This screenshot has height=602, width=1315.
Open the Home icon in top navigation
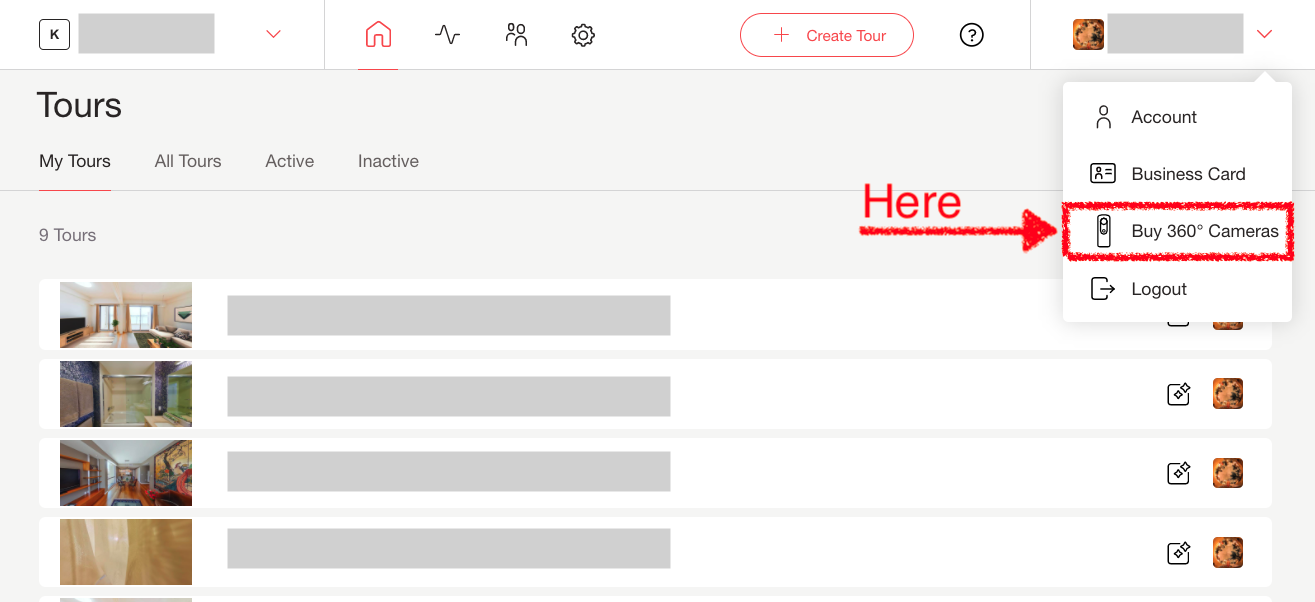click(378, 35)
